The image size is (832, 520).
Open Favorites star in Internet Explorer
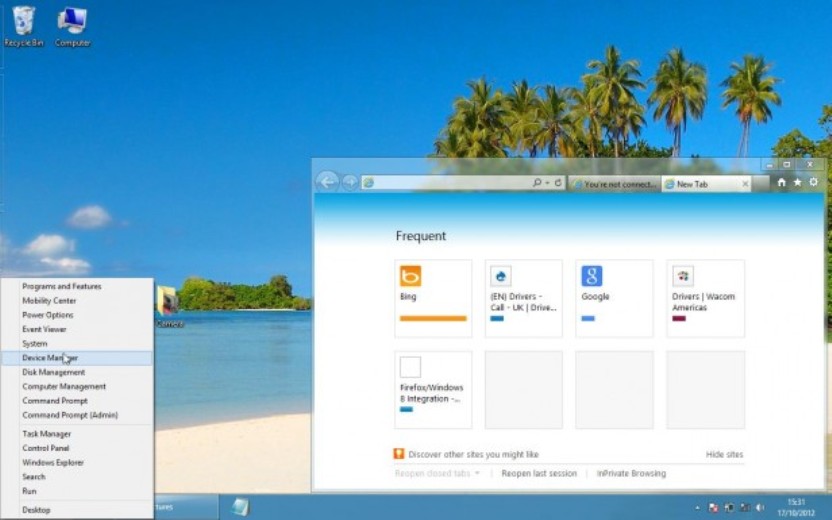pos(797,182)
